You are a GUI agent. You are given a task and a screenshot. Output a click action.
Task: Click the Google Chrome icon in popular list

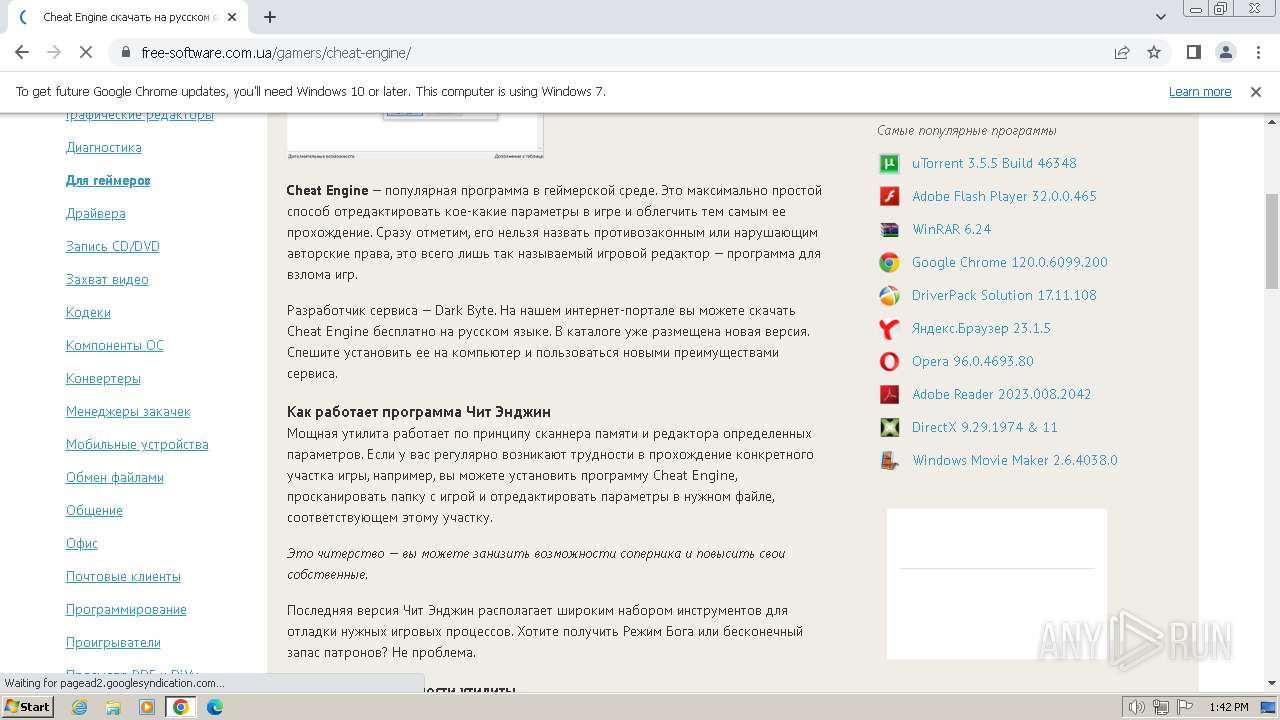pos(889,263)
